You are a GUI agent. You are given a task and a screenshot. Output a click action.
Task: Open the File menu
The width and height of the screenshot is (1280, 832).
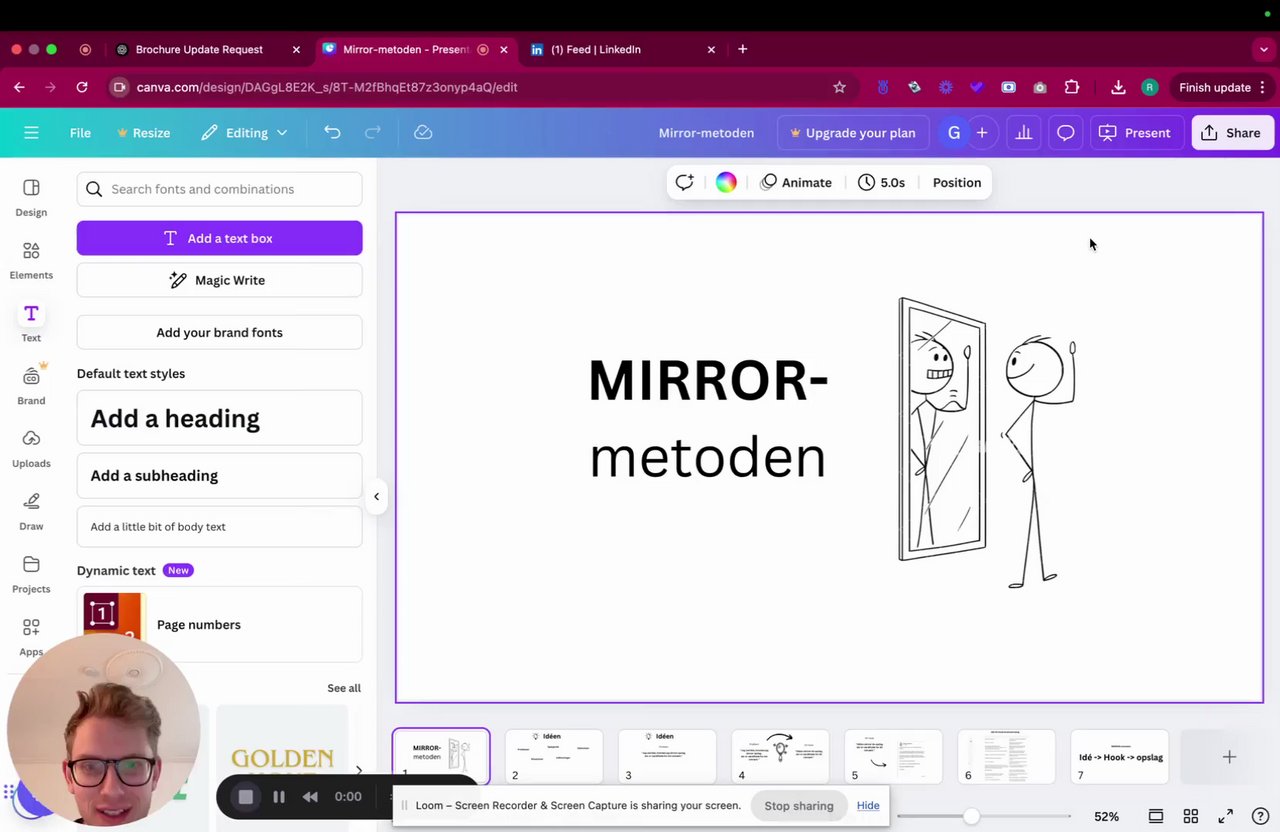80,133
